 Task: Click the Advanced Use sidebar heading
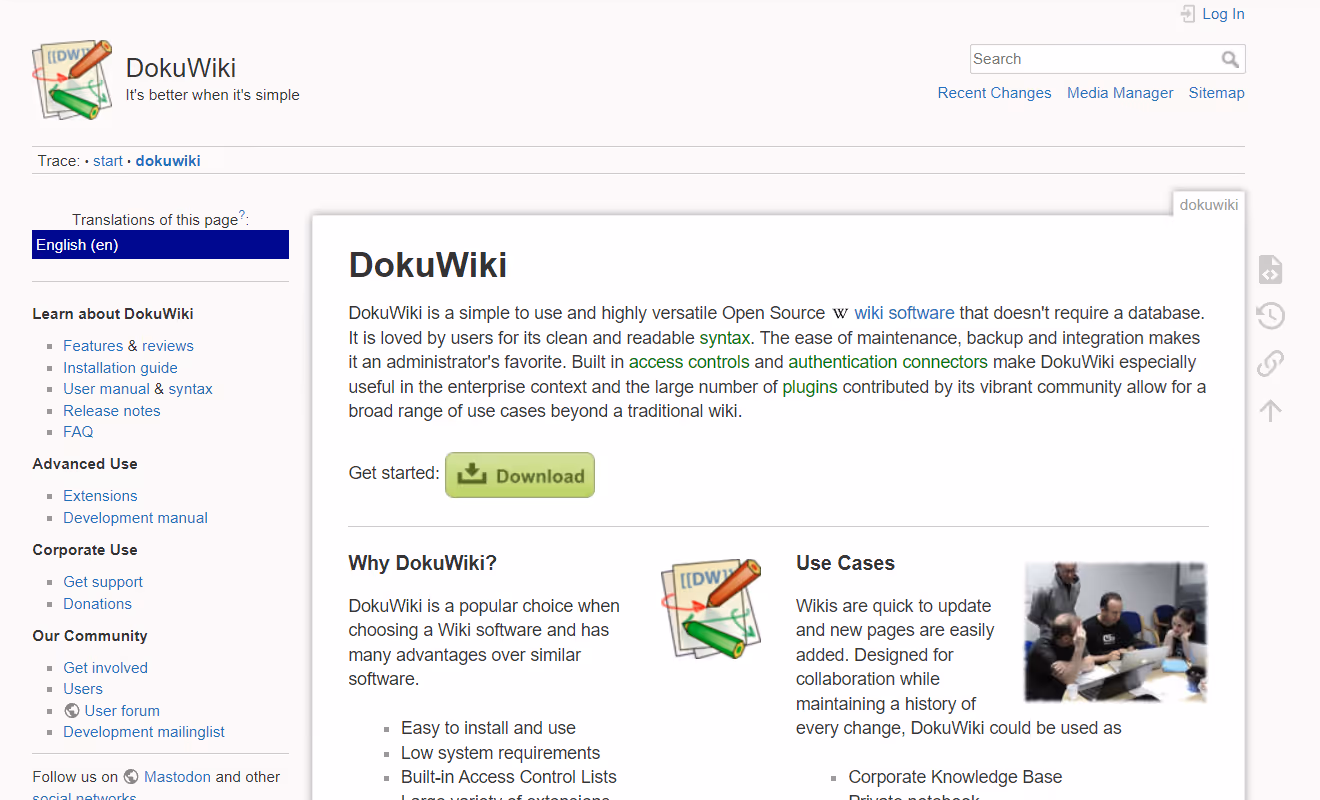pyautogui.click(x=85, y=464)
